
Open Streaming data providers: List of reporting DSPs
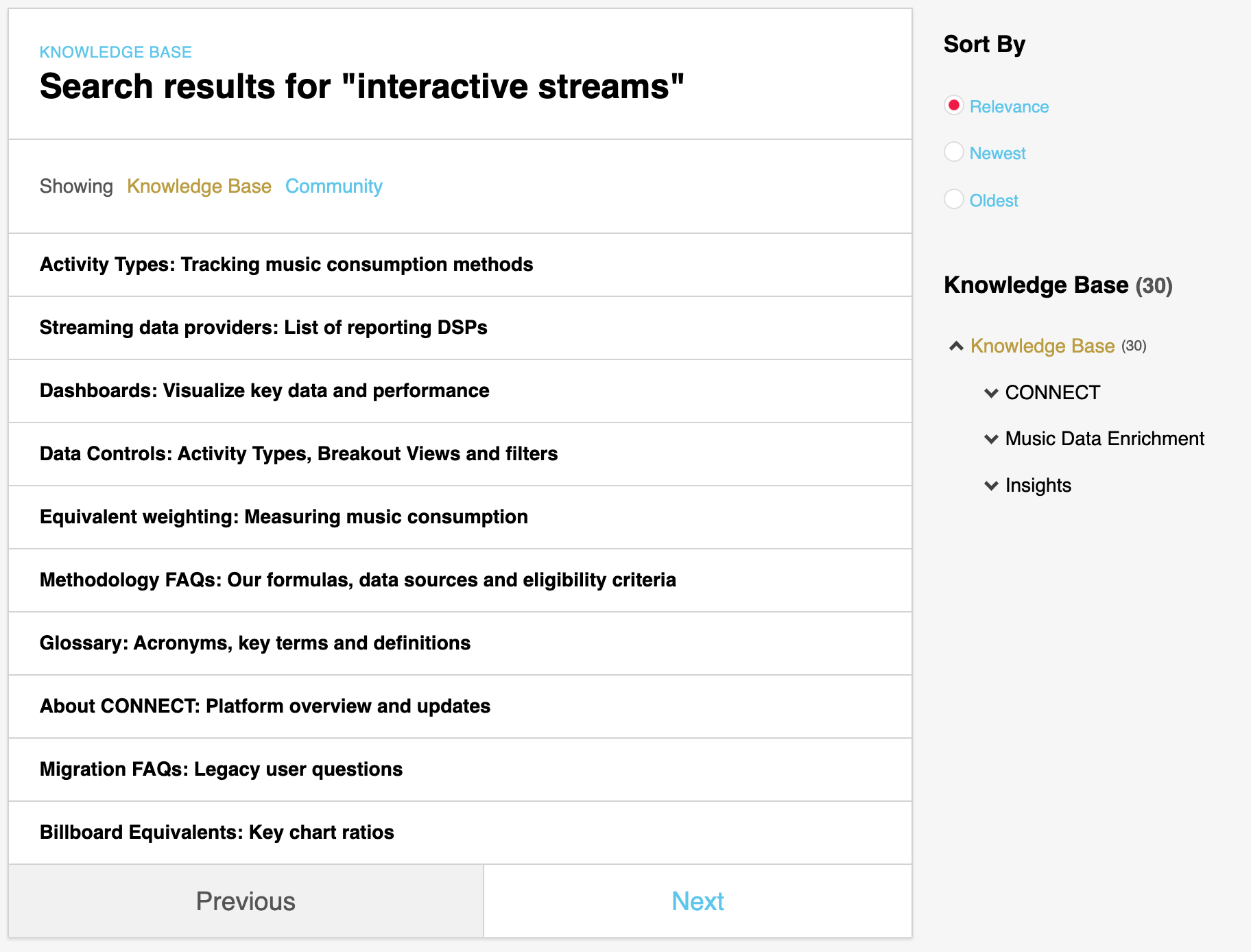[263, 328]
